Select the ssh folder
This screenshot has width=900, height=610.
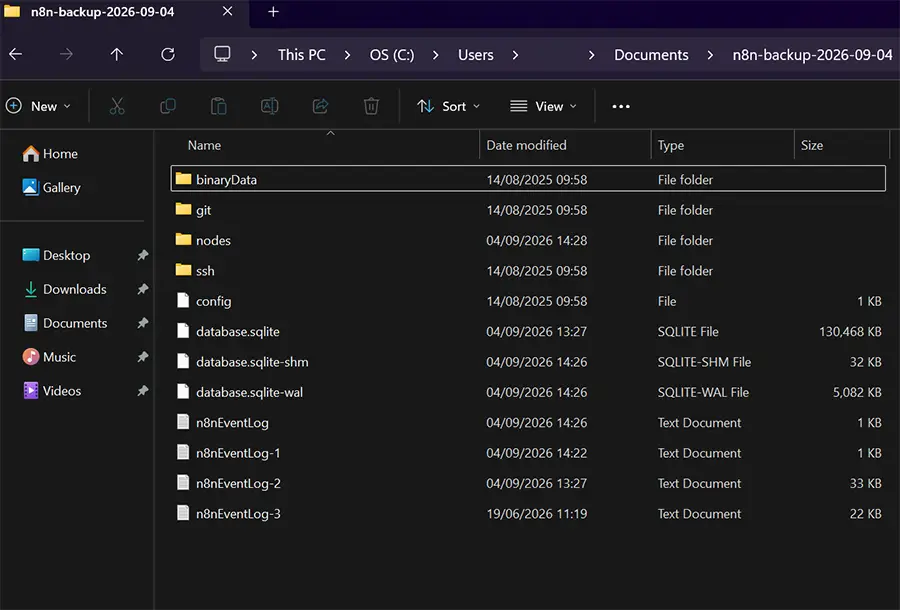pyautogui.click(x=528, y=271)
